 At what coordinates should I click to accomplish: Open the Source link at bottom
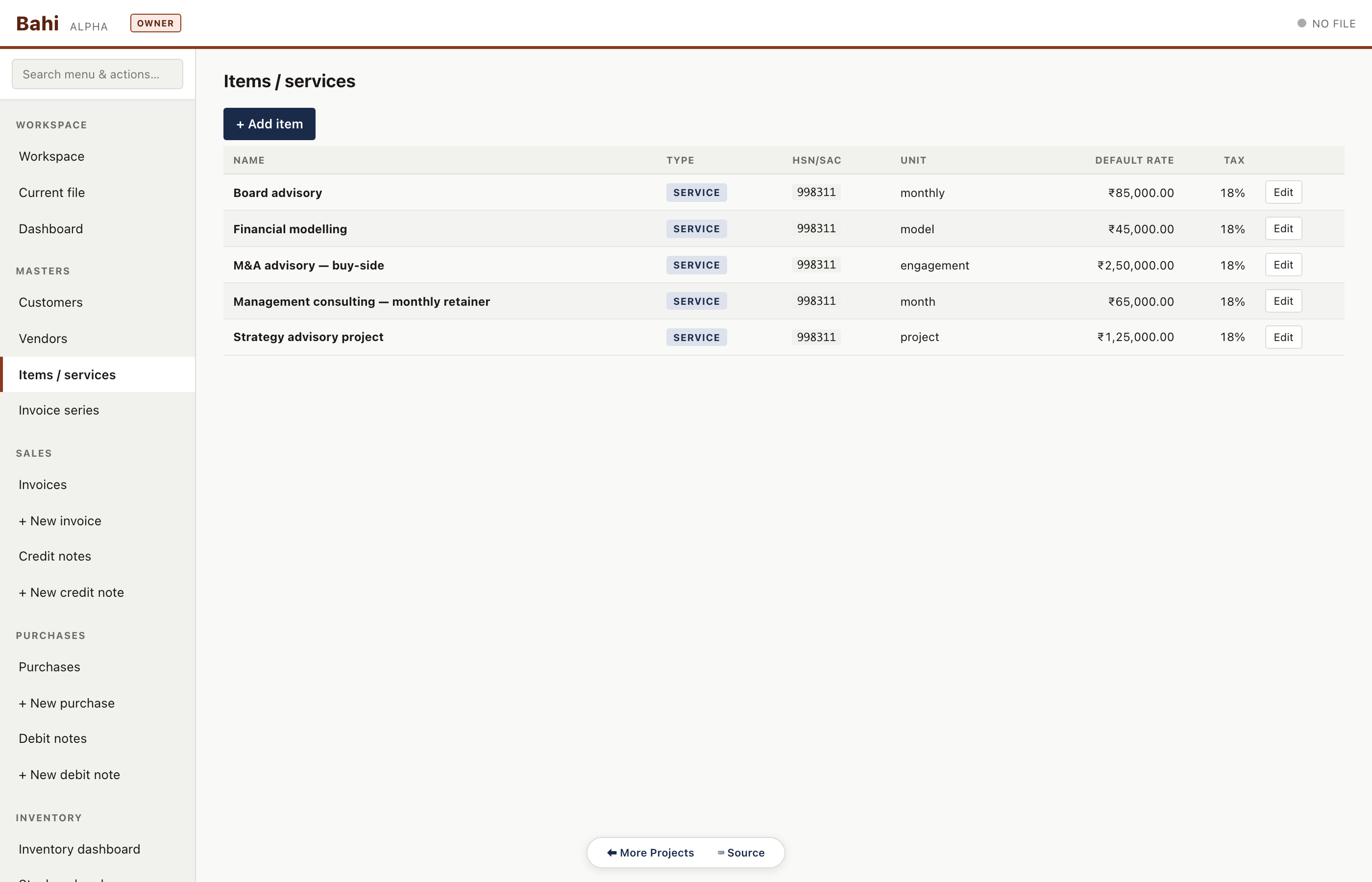[x=741, y=852]
